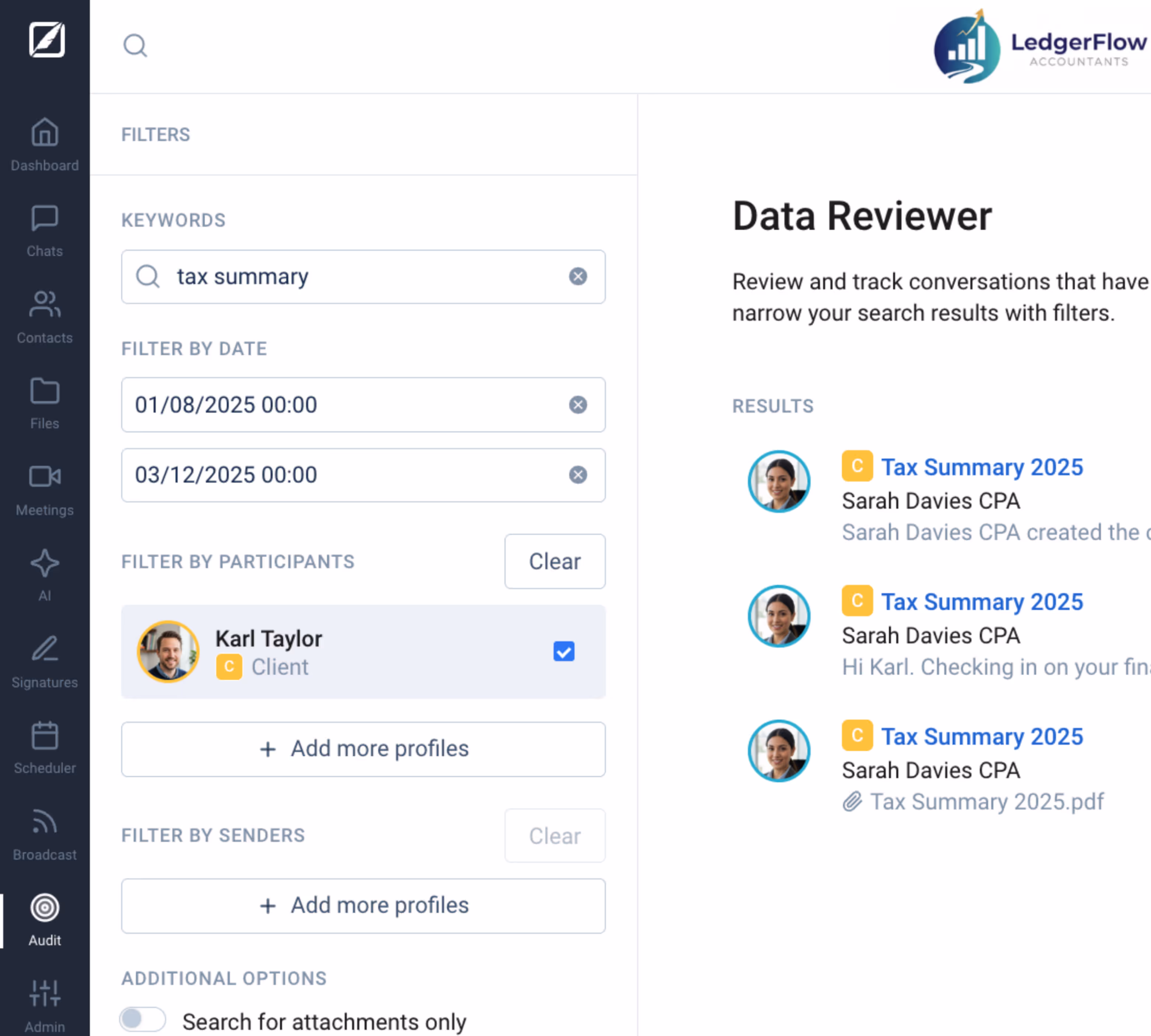
Task: Go to the Signatures section
Action: pos(44,661)
